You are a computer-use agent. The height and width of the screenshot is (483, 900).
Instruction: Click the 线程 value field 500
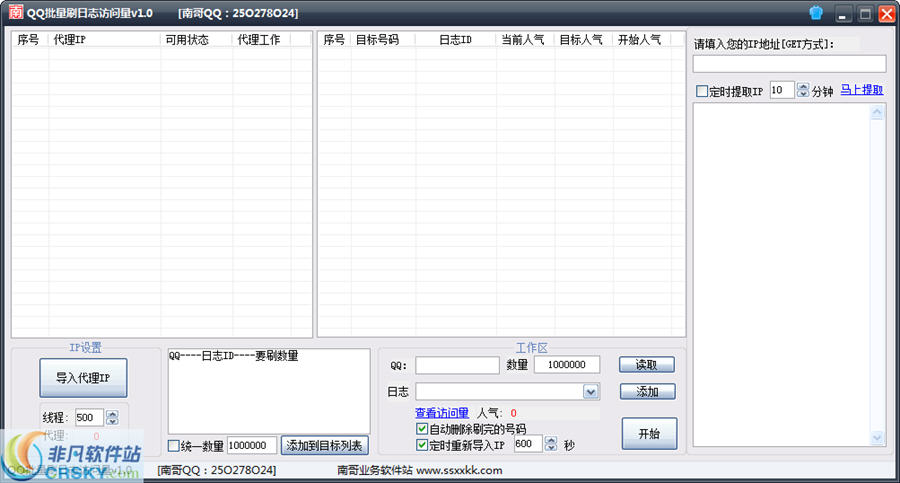(x=90, y=418)
